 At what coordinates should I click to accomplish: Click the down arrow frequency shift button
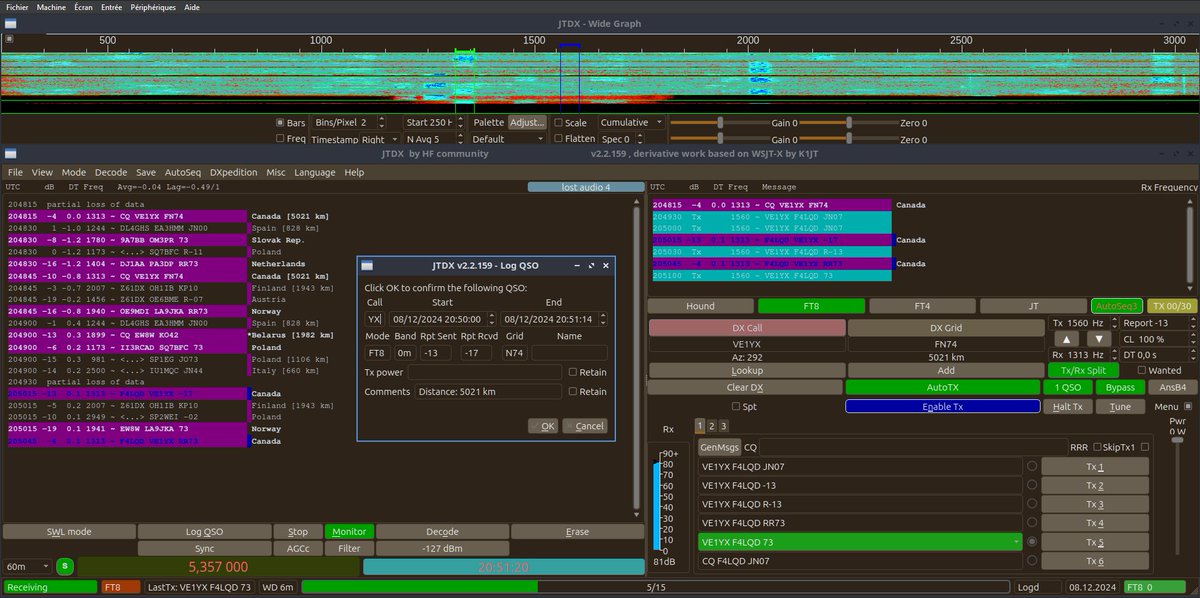(x=1098, y=339)
